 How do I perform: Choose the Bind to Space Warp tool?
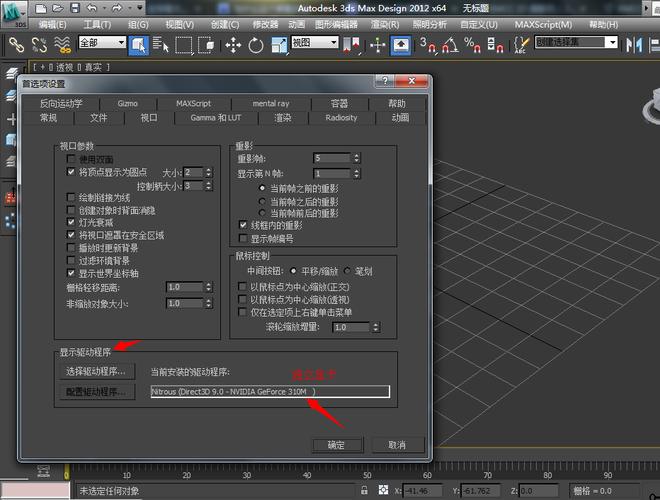point(62,45)
